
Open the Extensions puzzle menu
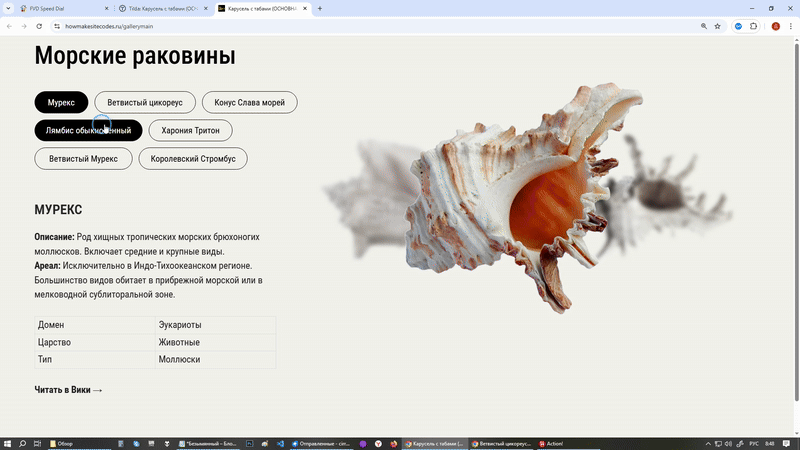(x=753, y=26)
